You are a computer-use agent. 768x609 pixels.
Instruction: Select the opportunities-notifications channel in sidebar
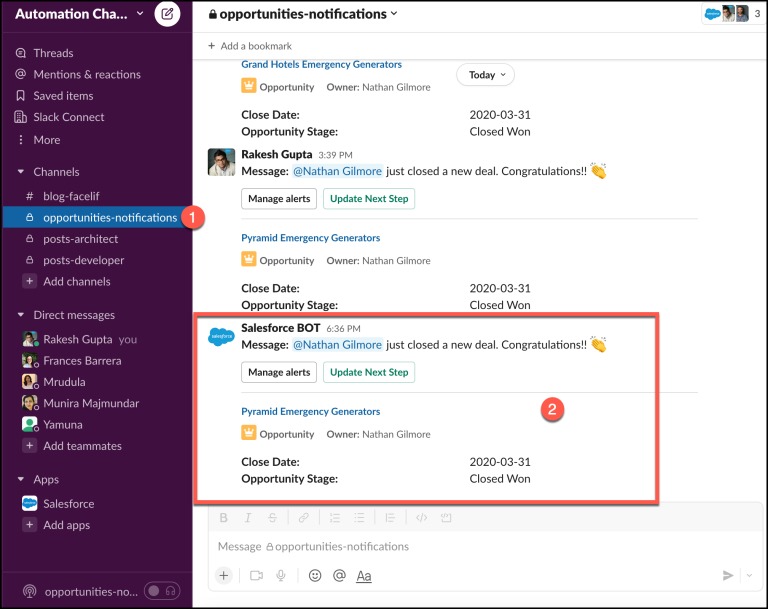pos(97,218)
